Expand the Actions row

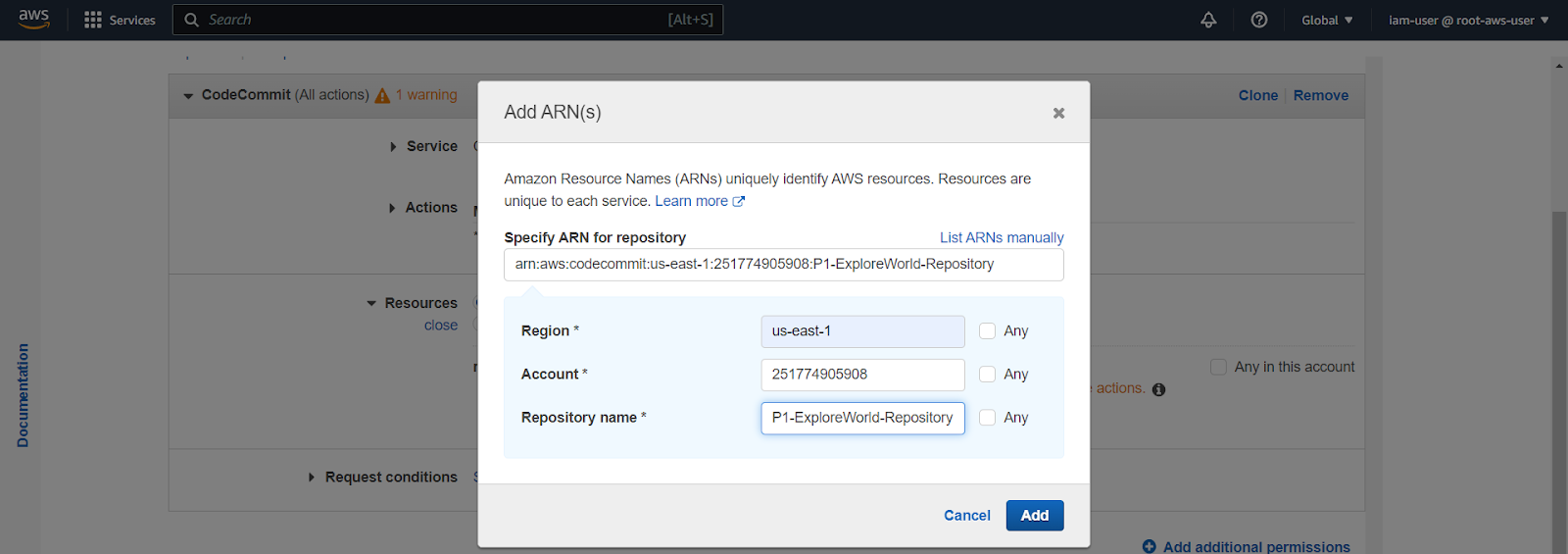point(392,208)
